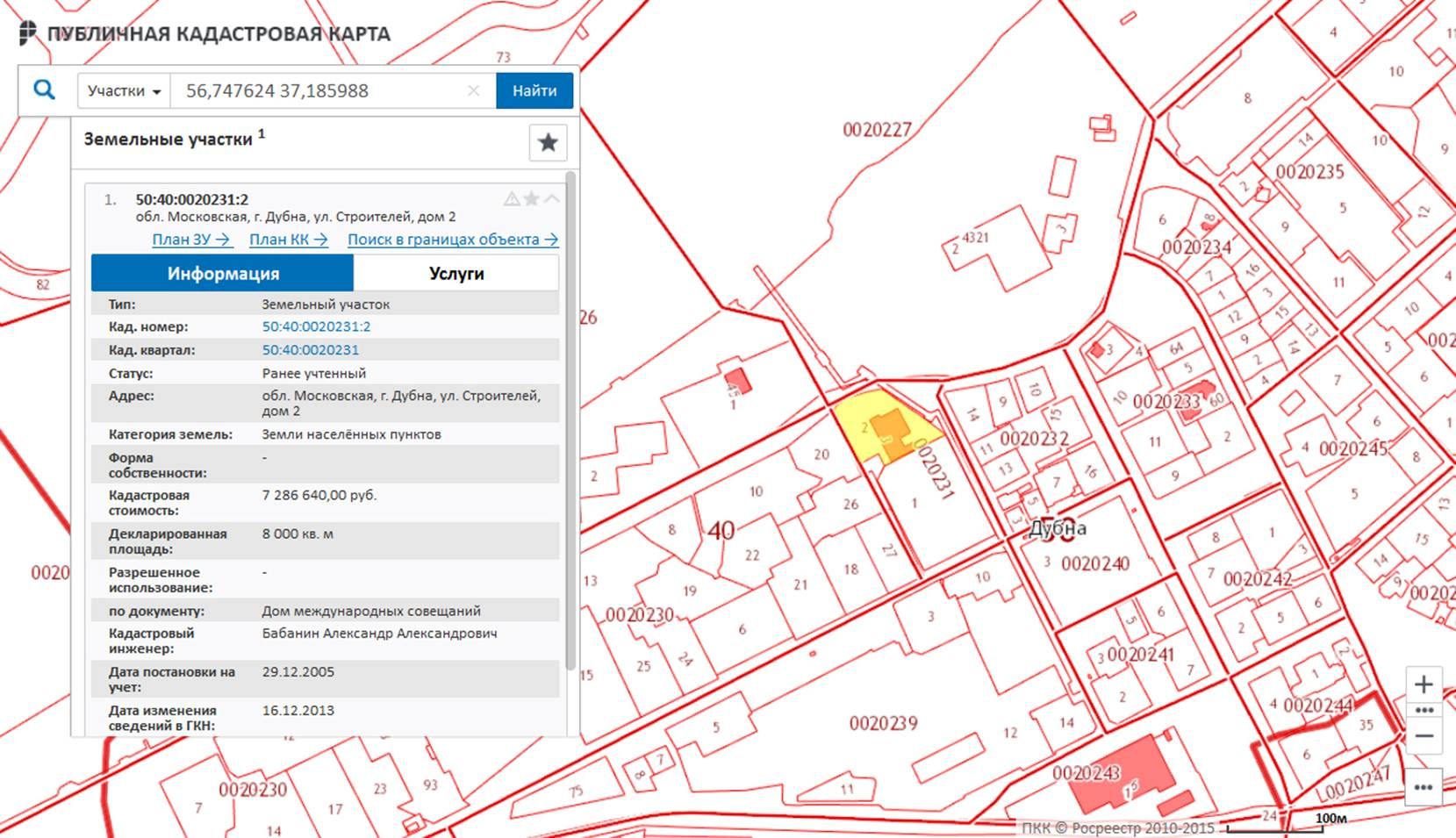The image size is (1456, 838).
Task: Open the План ЗУ link
Action: click(191, 240)
